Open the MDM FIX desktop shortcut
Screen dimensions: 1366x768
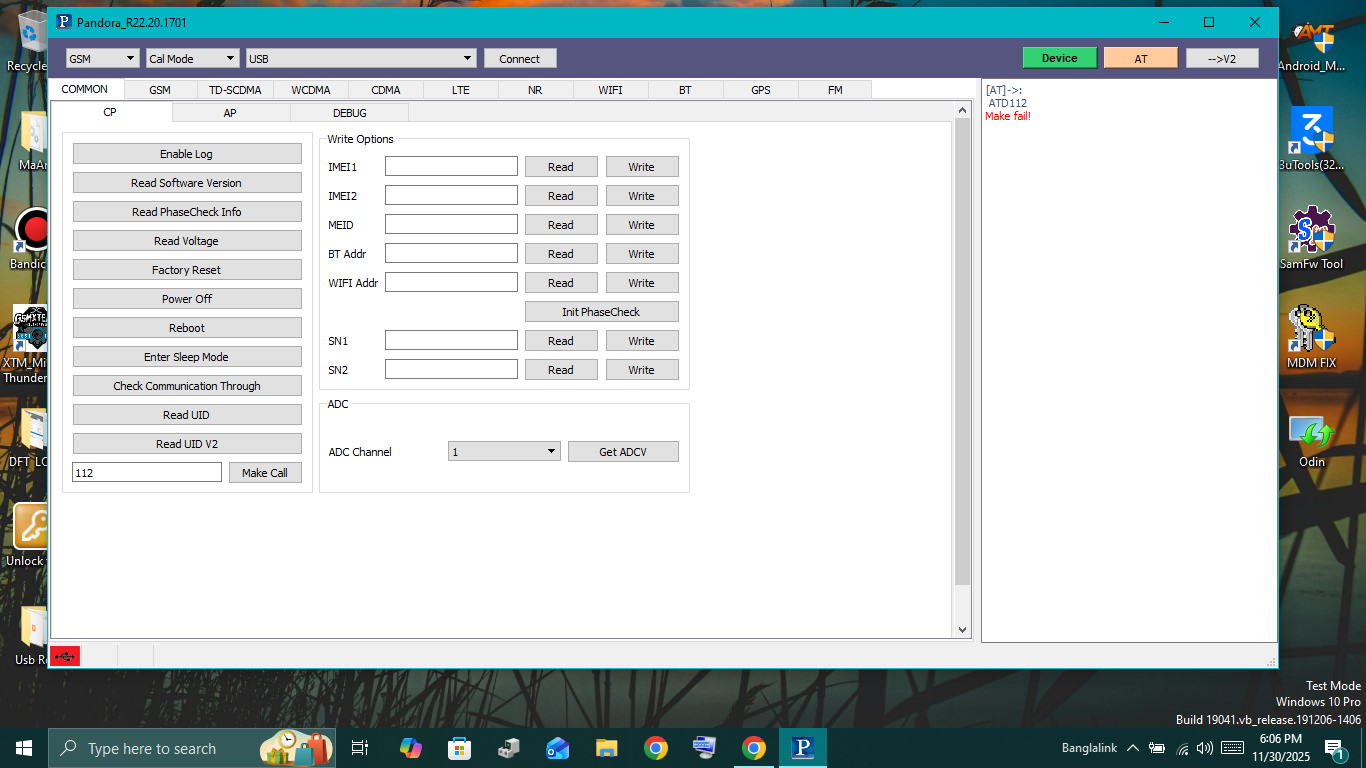click(1311, 335)
